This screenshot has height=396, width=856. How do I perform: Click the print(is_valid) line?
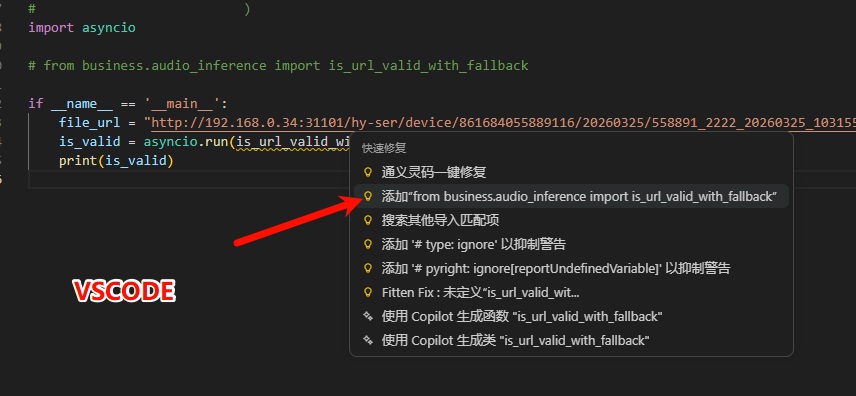point(116,161)
